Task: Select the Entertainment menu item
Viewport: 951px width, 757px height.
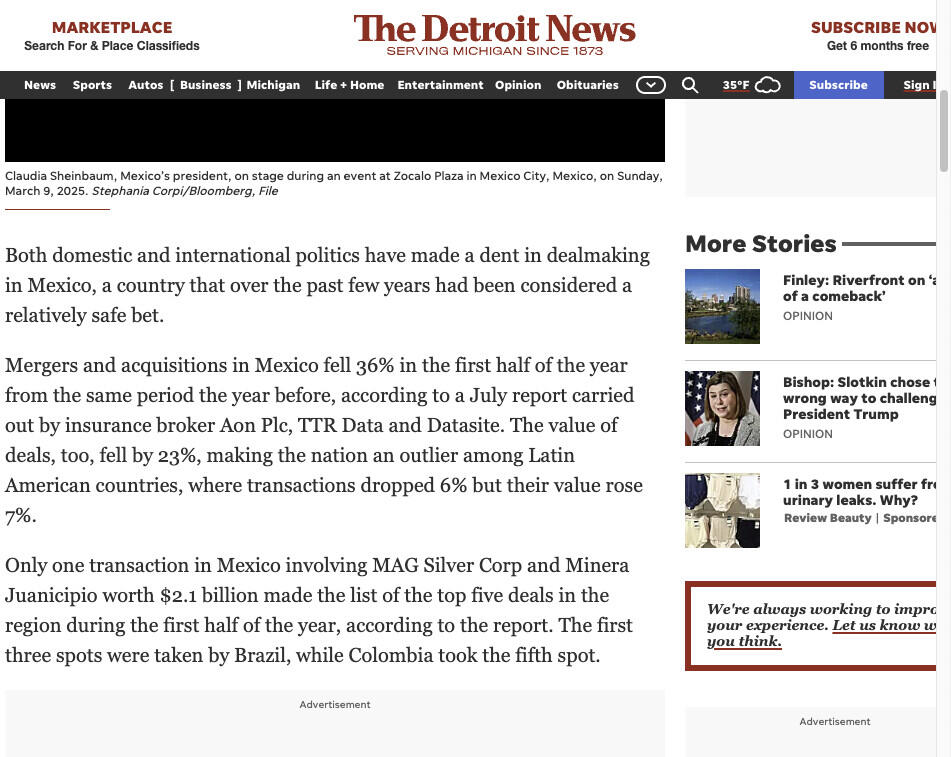Action: tap(440, 85)
